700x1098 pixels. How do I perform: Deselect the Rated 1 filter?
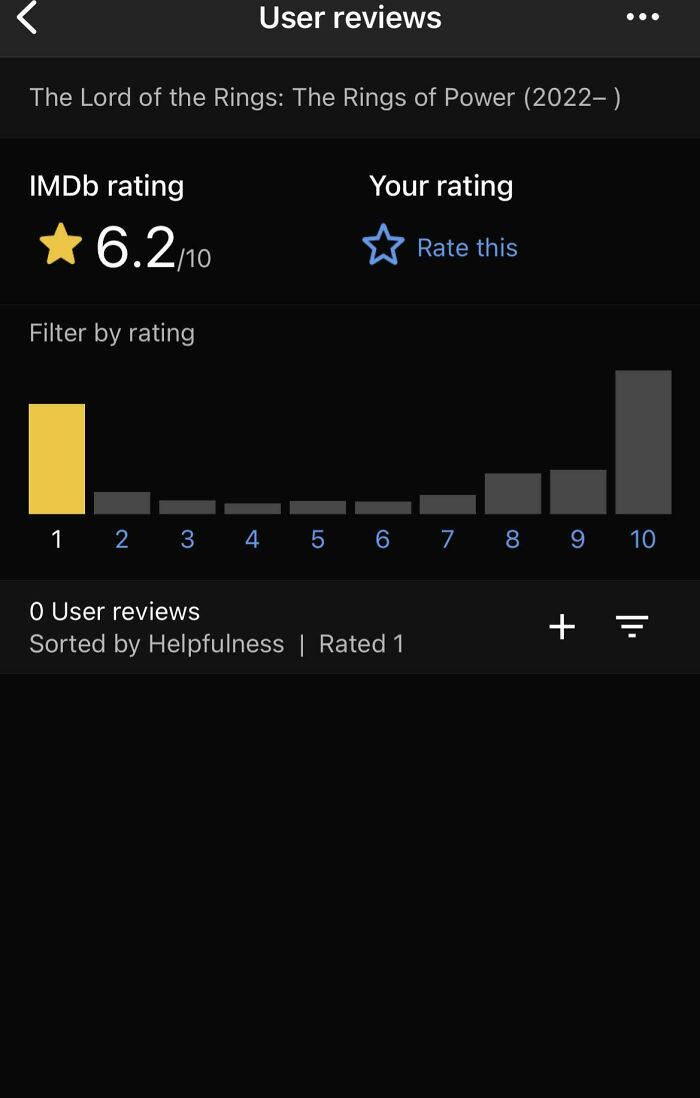(x=362, y=643)
